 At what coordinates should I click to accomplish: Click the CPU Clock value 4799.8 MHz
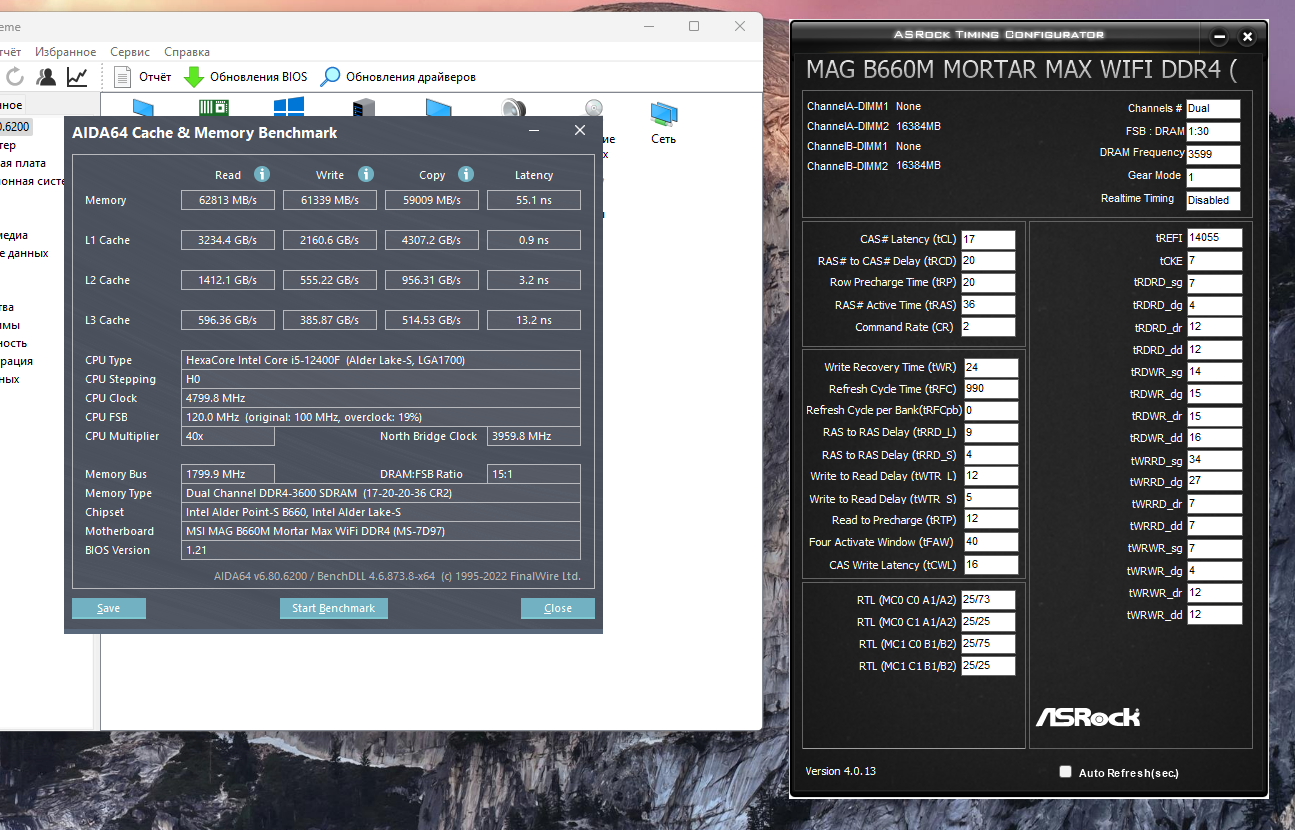point(381,398)
